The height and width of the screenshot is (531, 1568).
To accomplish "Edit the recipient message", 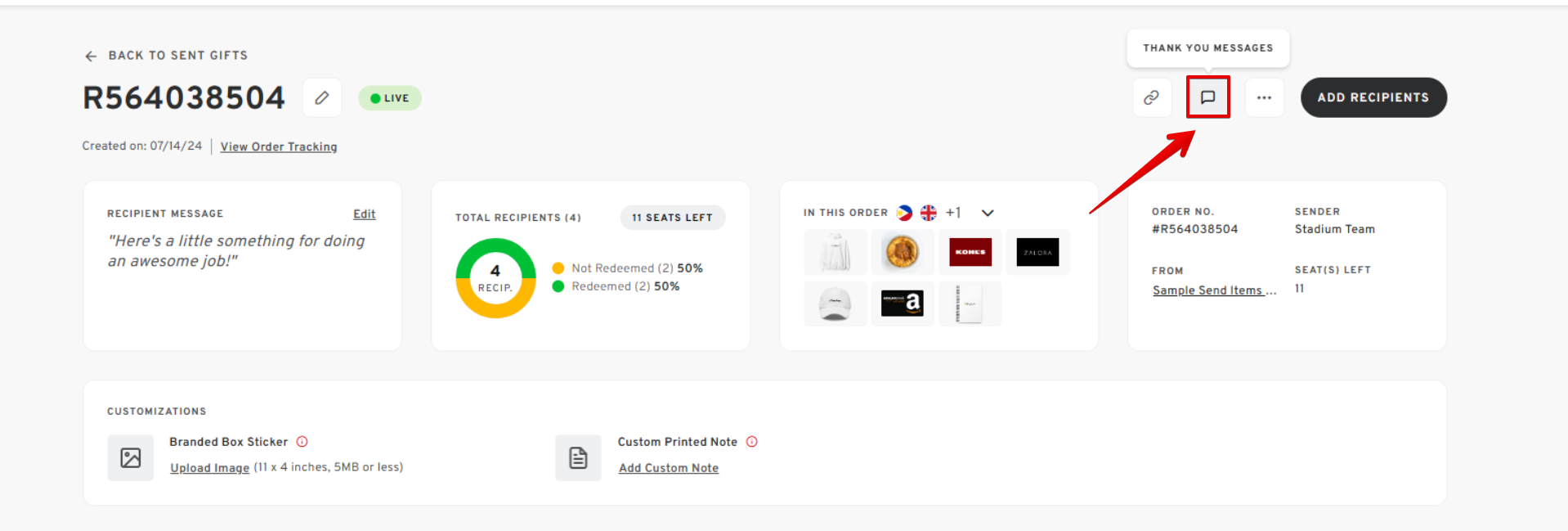I will 364,214.
